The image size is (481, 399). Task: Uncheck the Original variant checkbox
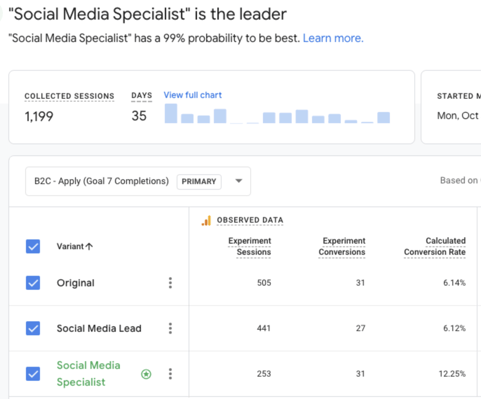tap(33, 283)
